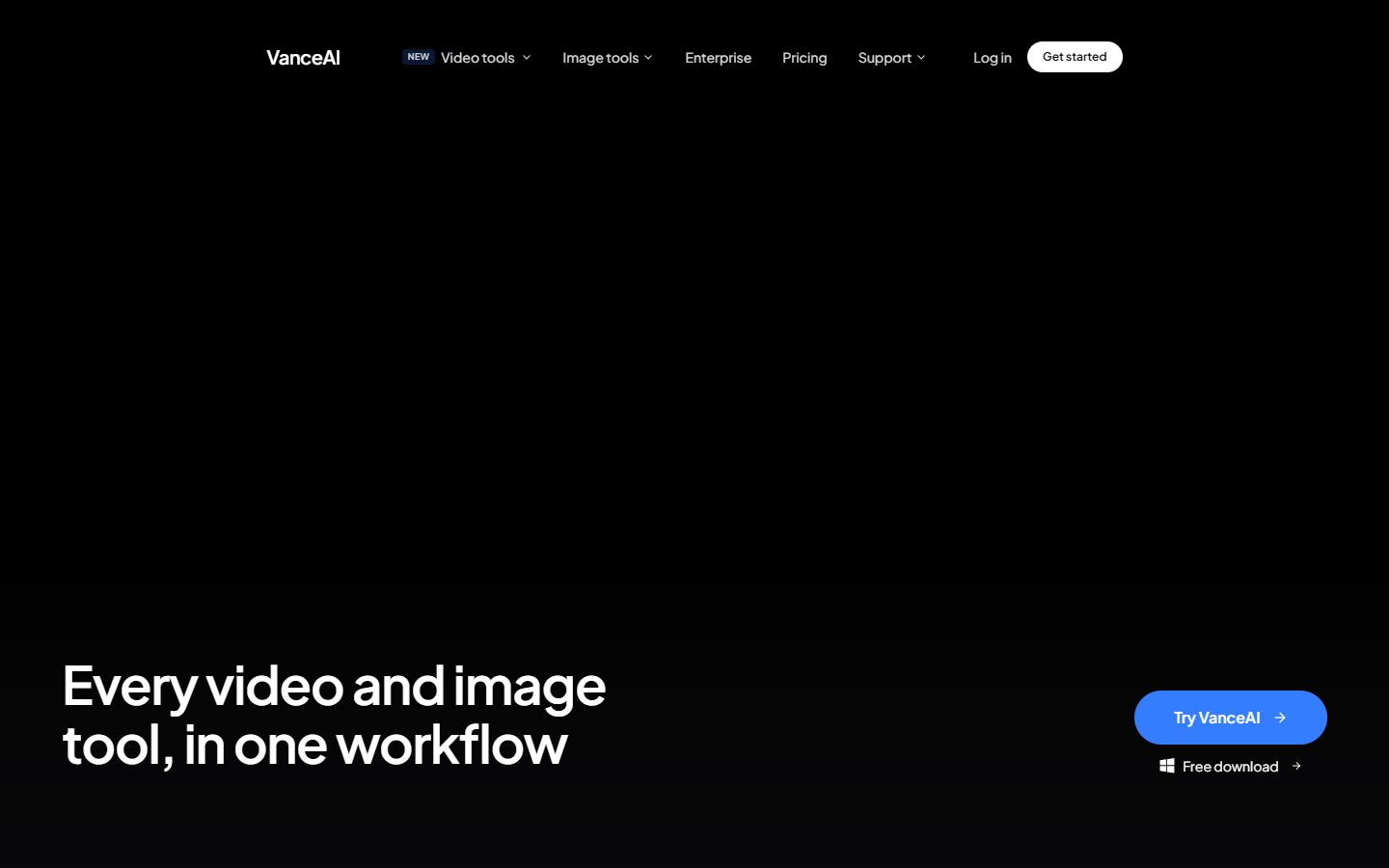1389x868 pixels.
Task: Click the Log in link
Action: click(x=992, y=58)
